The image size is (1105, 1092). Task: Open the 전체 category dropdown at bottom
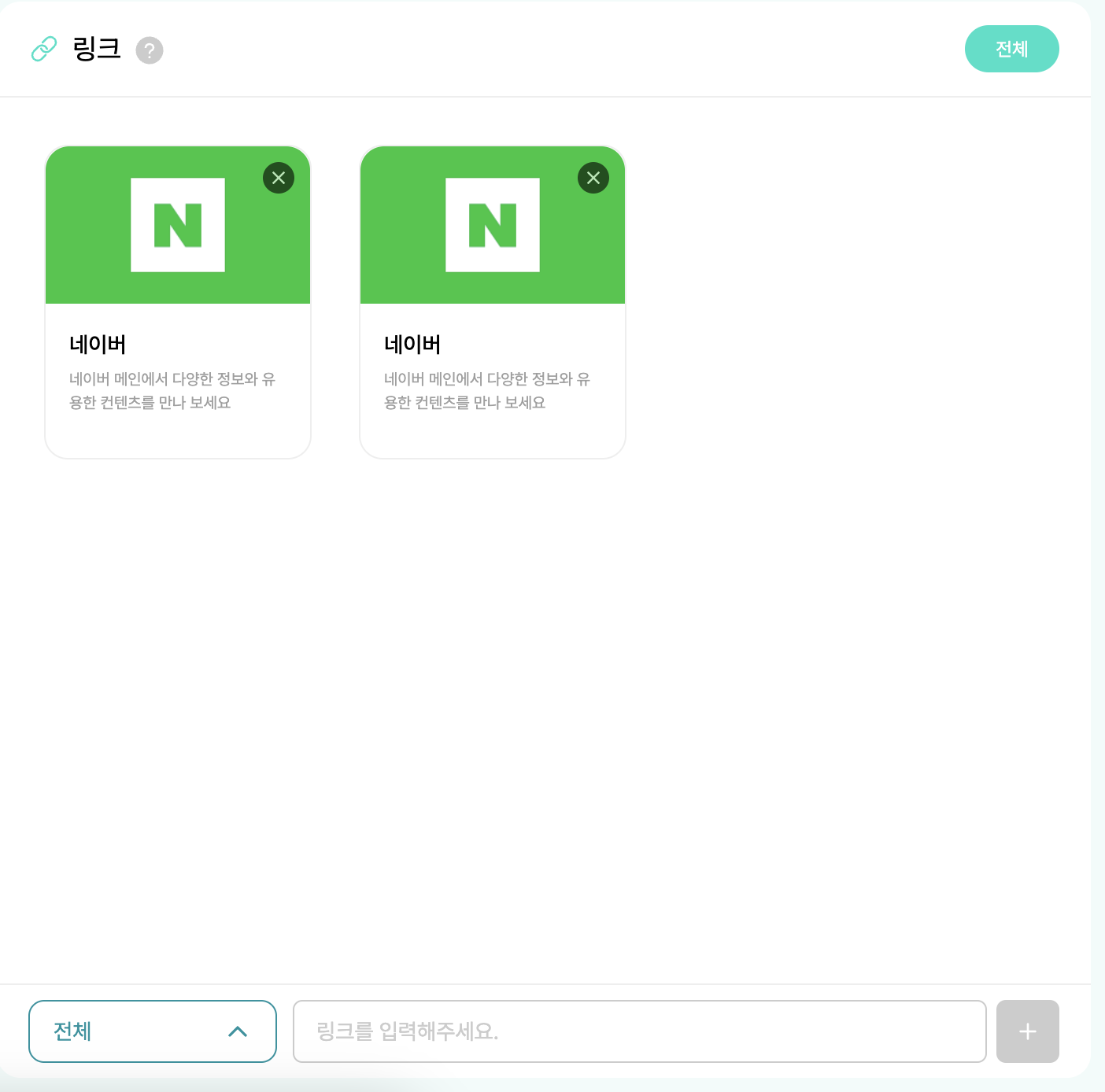pyautogui.click(x=153, y=1031)
